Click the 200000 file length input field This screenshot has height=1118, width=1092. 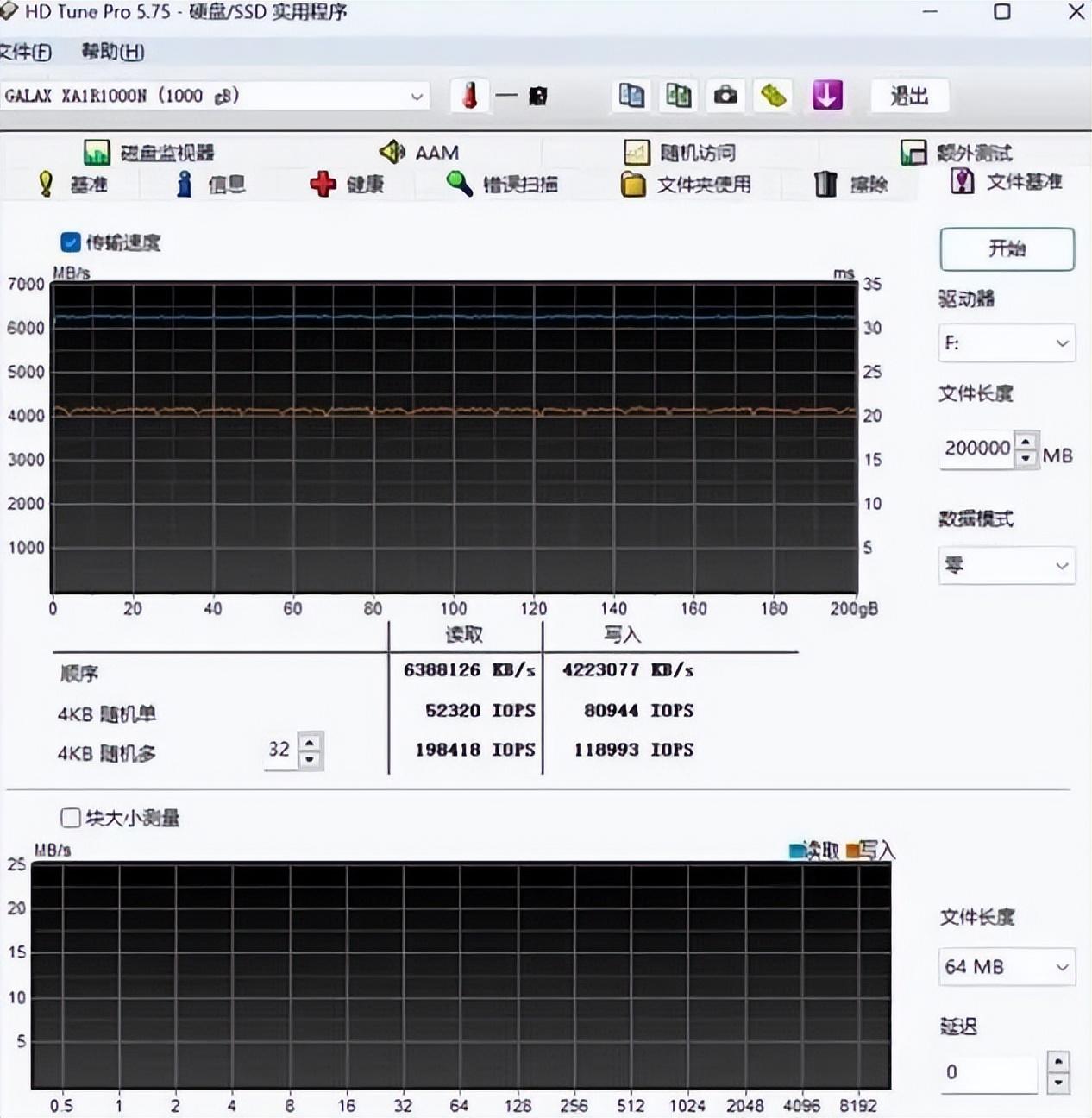(x=977, y=449)
